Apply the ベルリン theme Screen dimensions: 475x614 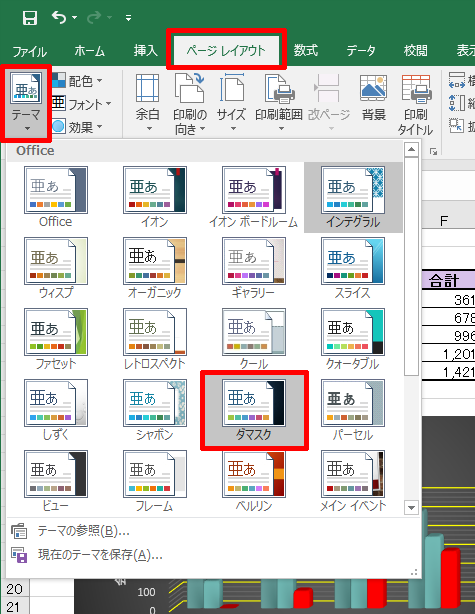pyautogui.click(x=254, y=481)
